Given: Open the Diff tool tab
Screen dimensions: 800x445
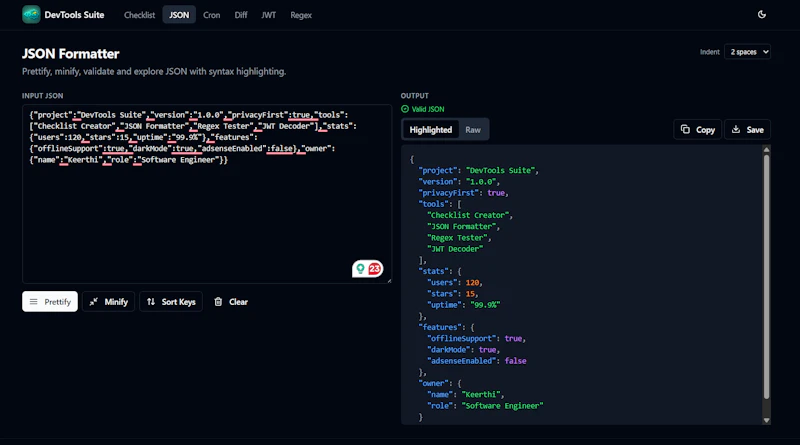Looking at the screenshot, I should click(241, 15).
